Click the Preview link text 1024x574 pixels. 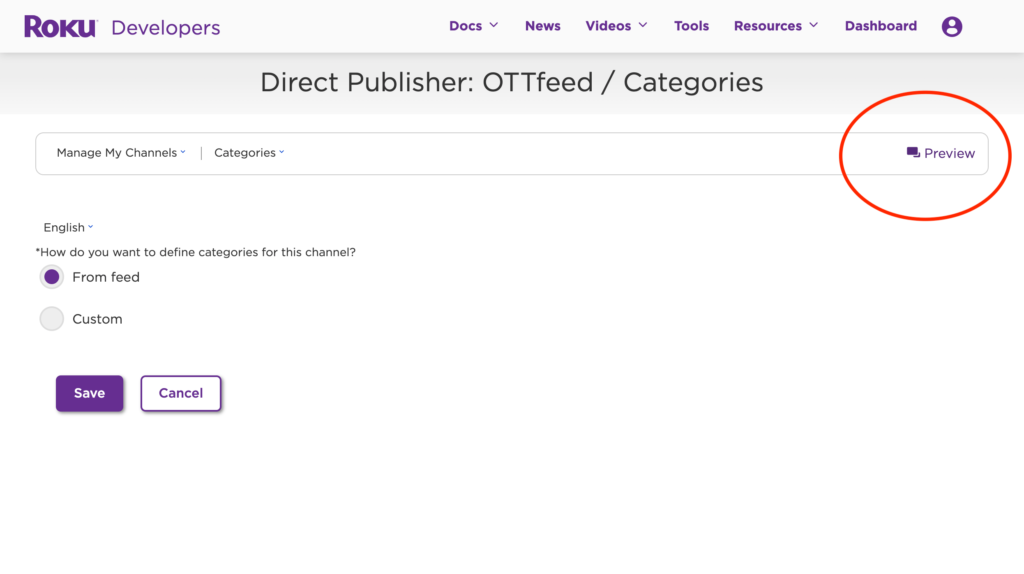coord(949,153)
